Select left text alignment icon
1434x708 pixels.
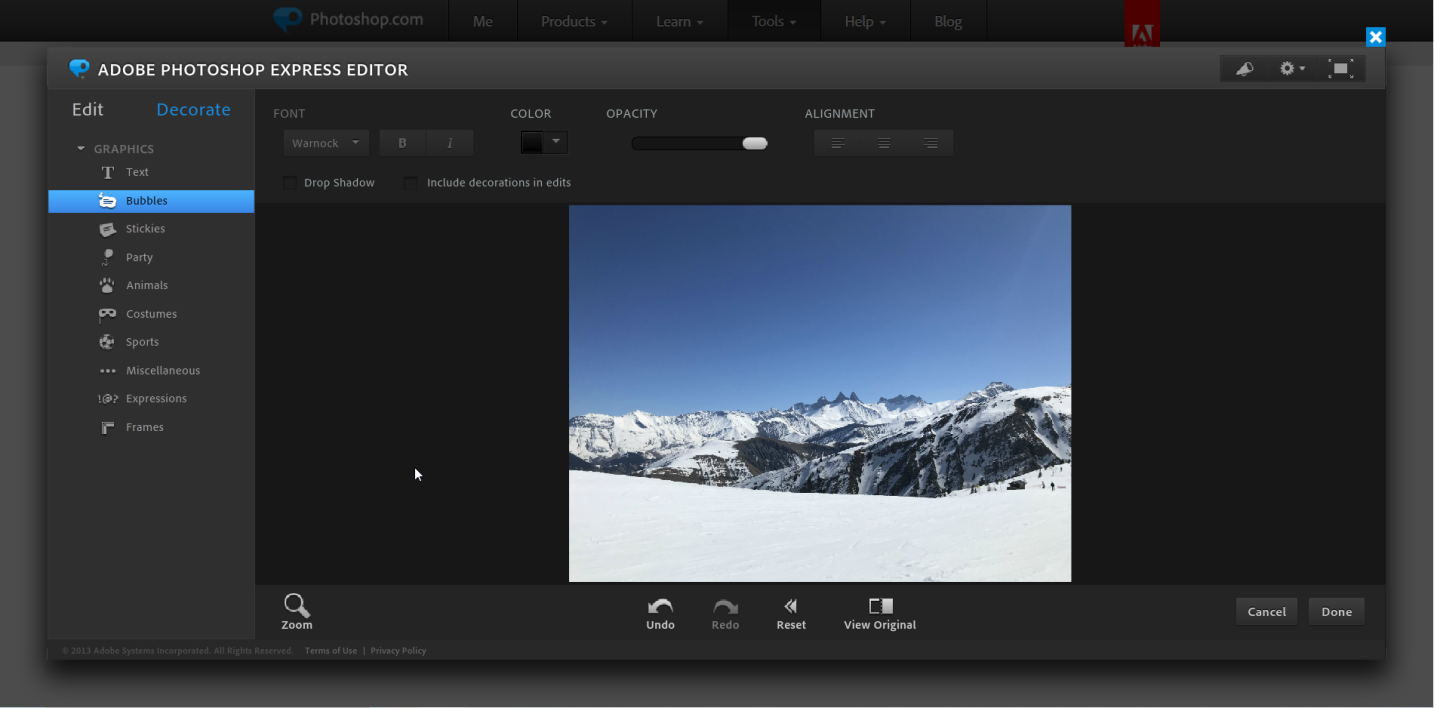pos(838,143)
